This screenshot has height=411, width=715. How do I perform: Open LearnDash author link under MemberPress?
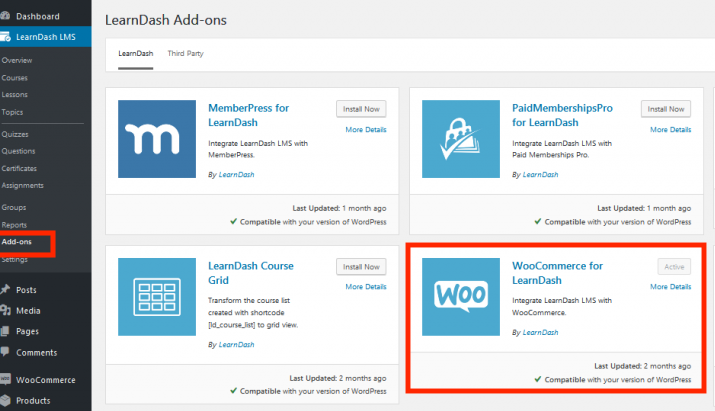pos(236,175)
